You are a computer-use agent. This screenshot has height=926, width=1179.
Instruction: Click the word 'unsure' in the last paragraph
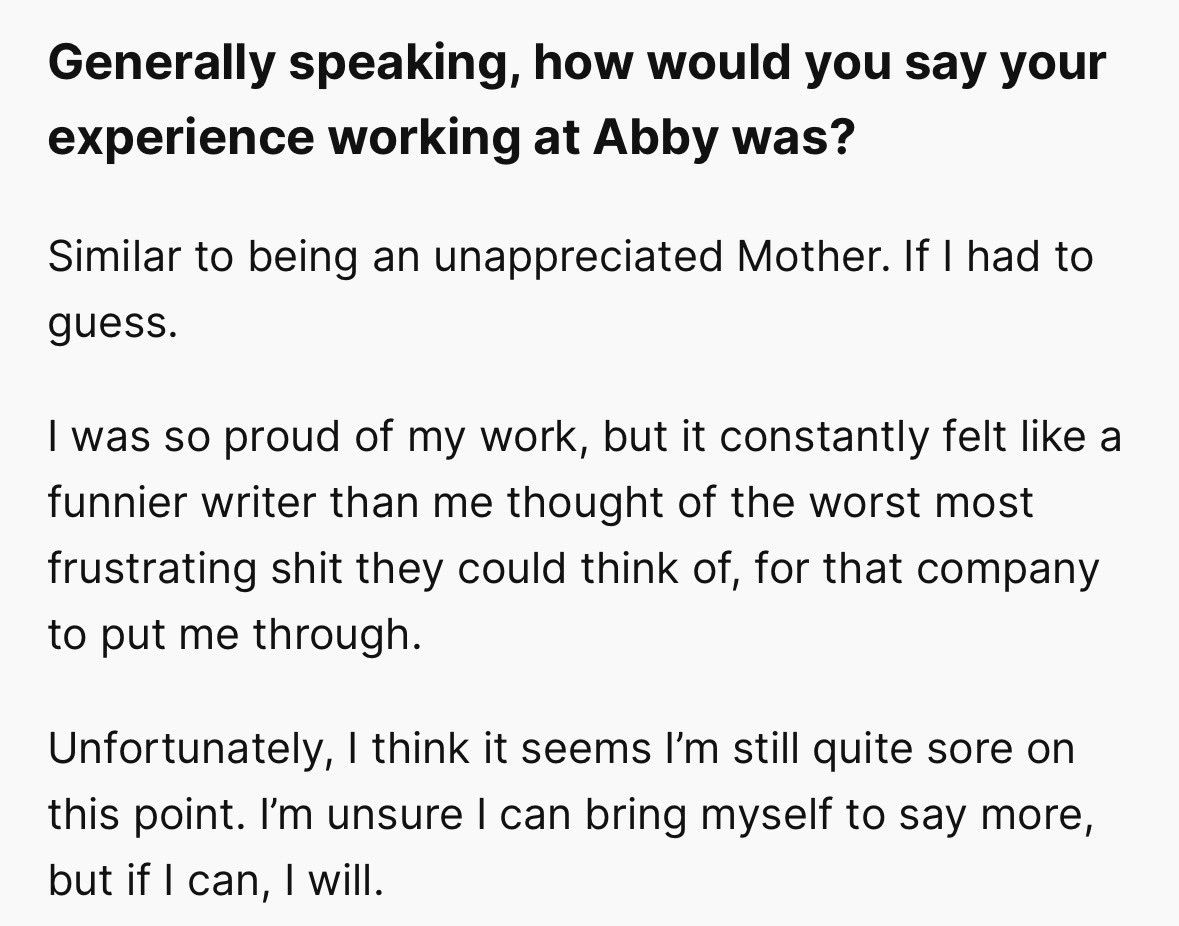tap(395, 816)
